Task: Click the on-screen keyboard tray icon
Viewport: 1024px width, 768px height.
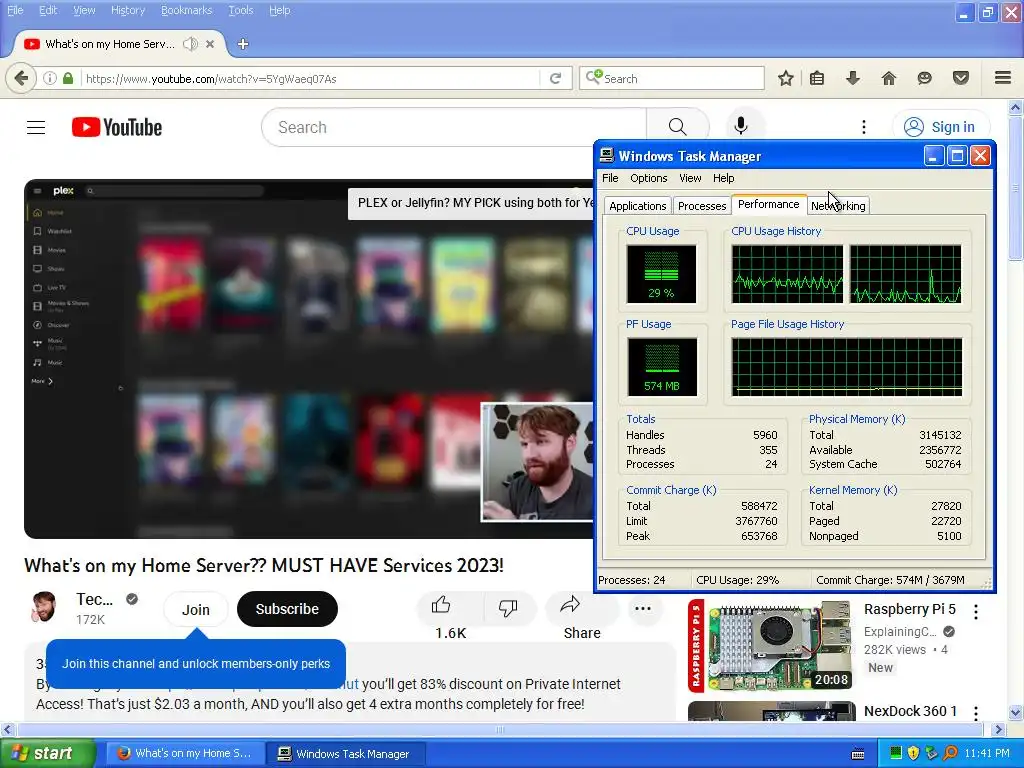Action: (x=858, y=754)
